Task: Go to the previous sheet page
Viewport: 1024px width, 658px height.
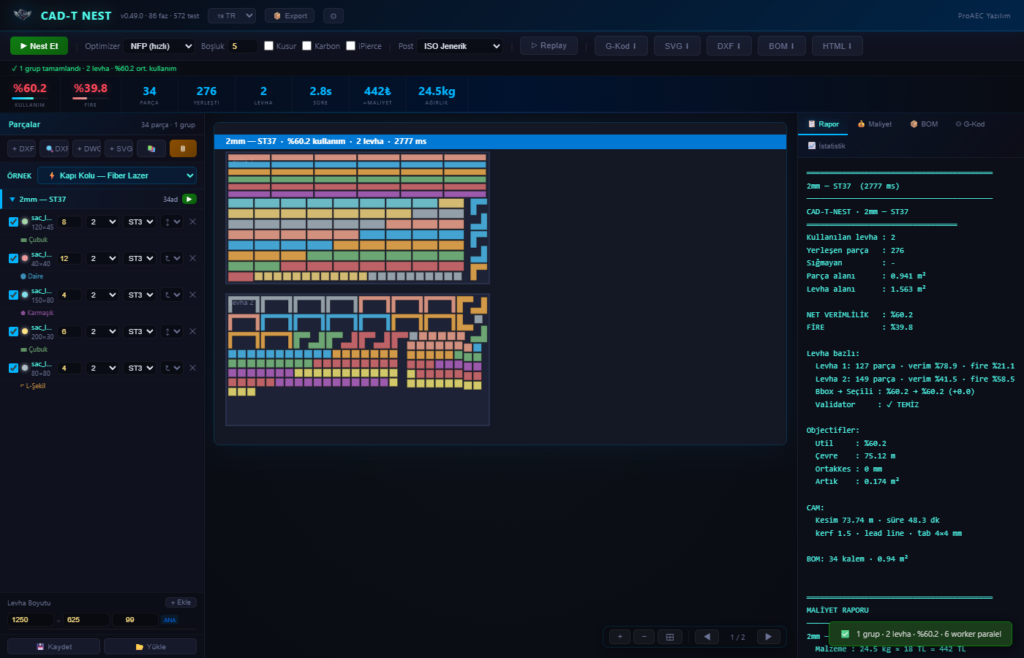Action: [x=707, y=636]
